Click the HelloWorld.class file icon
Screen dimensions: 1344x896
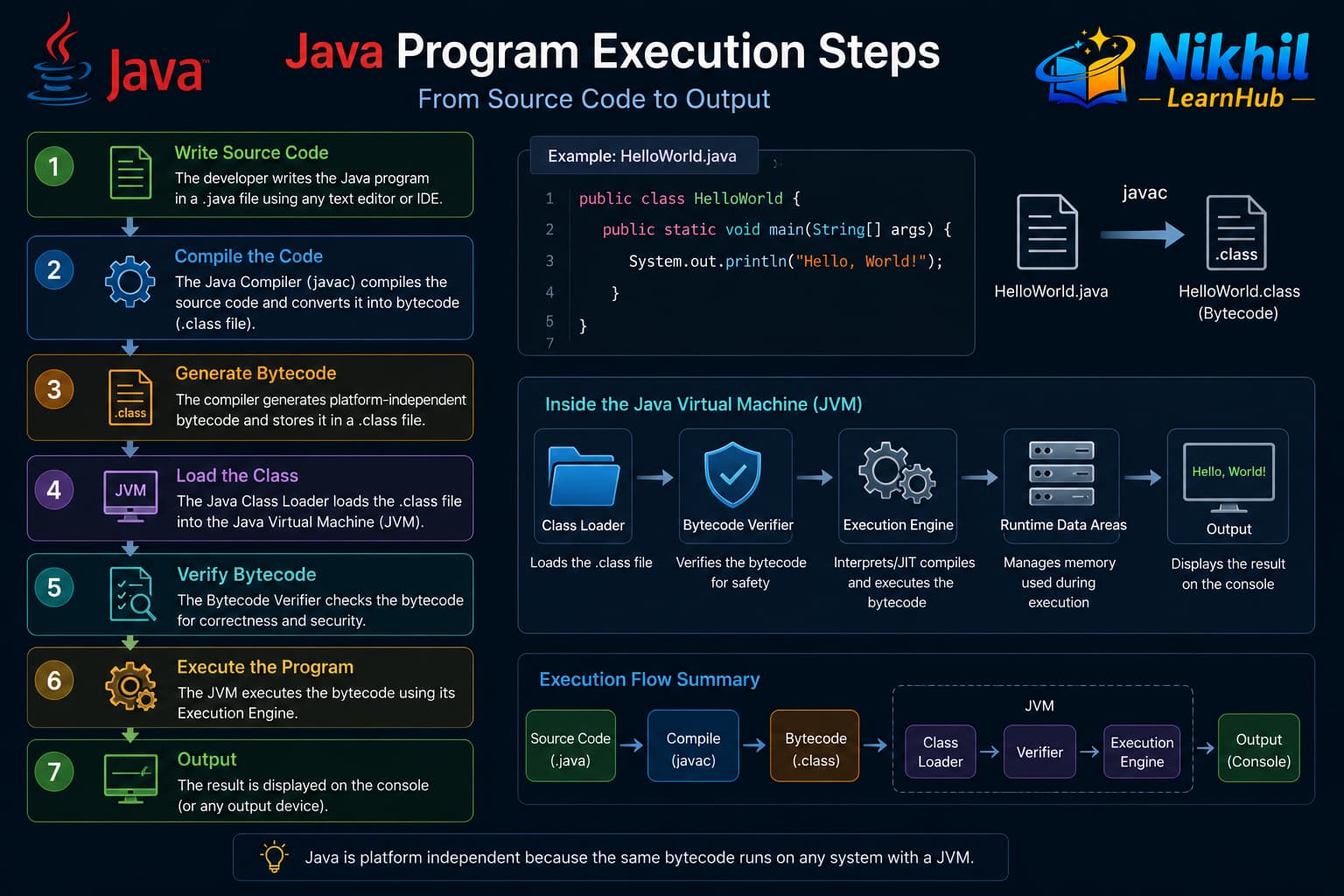tap(1235, 232)
